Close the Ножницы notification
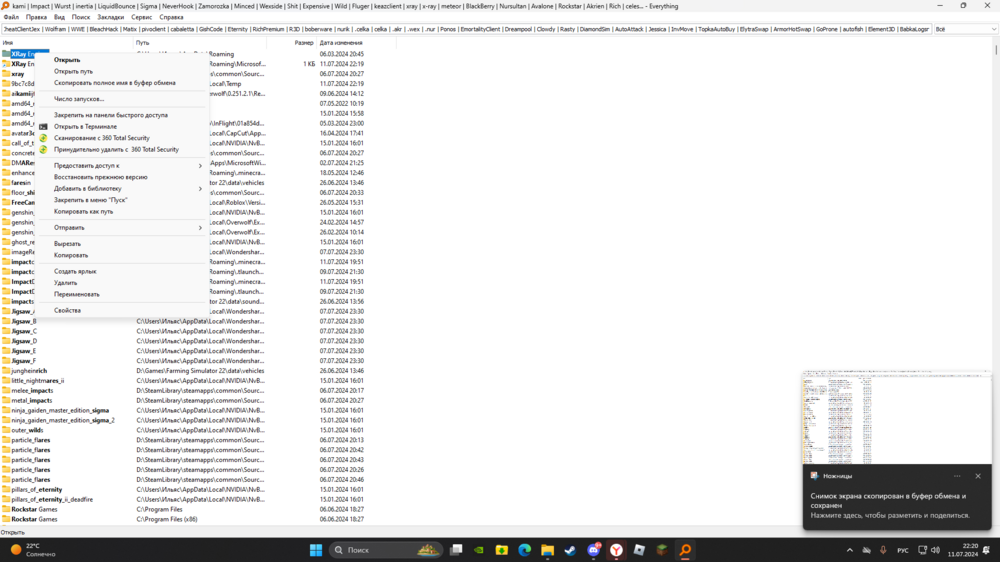 coord(978,476)
